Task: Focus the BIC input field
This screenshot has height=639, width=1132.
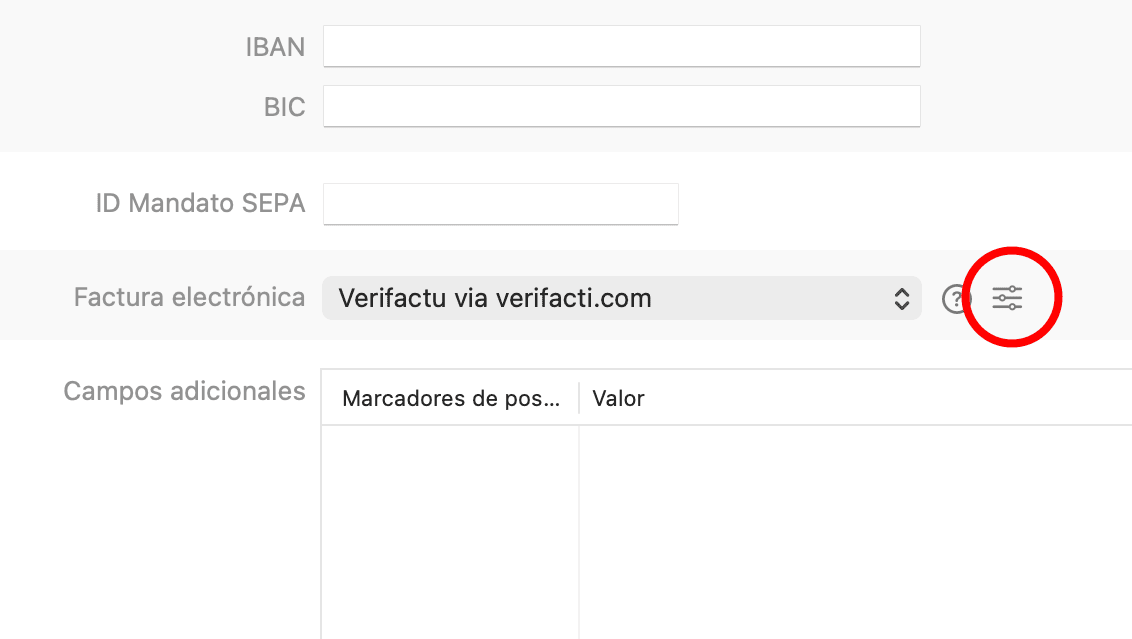Action: (621, 106)
